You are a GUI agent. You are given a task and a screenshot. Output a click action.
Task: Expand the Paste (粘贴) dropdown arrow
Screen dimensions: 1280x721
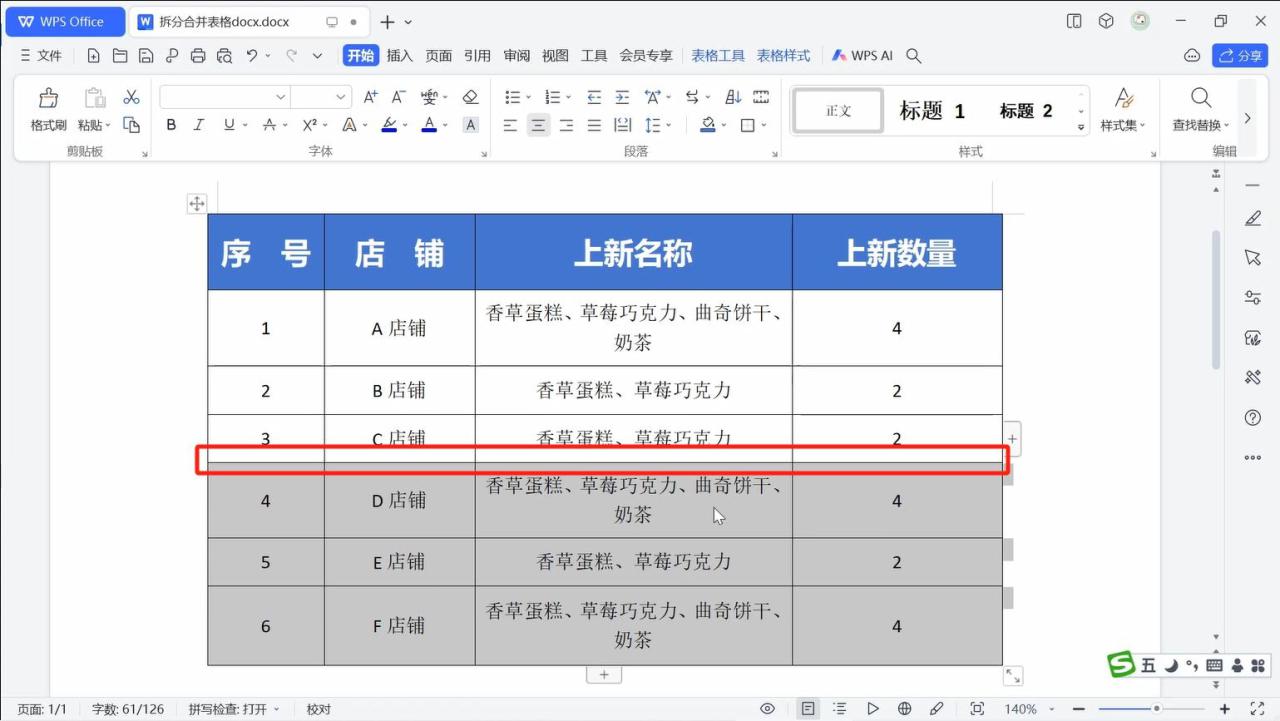pos(108,126)
